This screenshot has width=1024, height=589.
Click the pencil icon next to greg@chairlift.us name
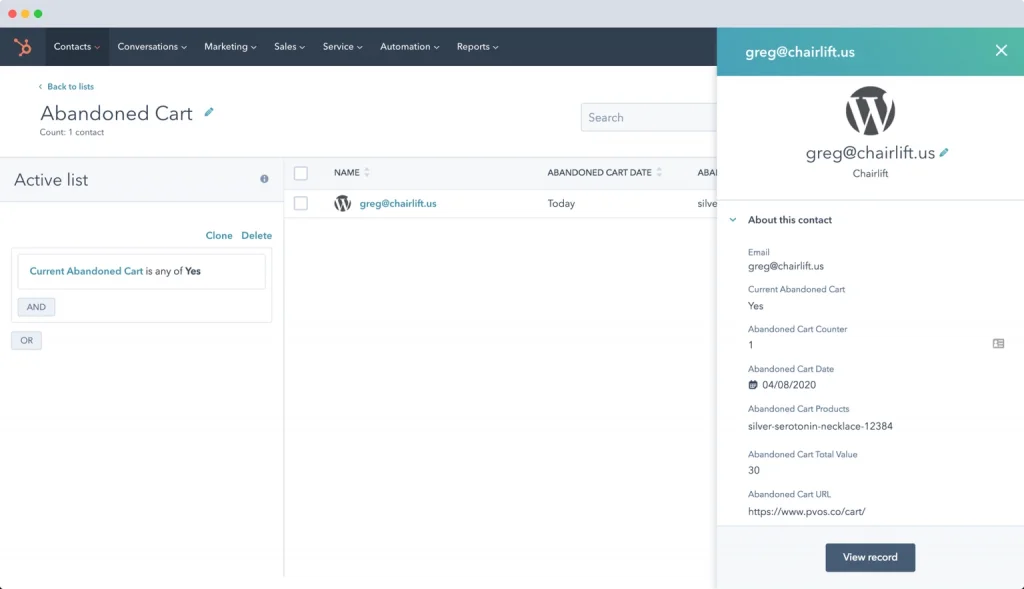point(944,154)
